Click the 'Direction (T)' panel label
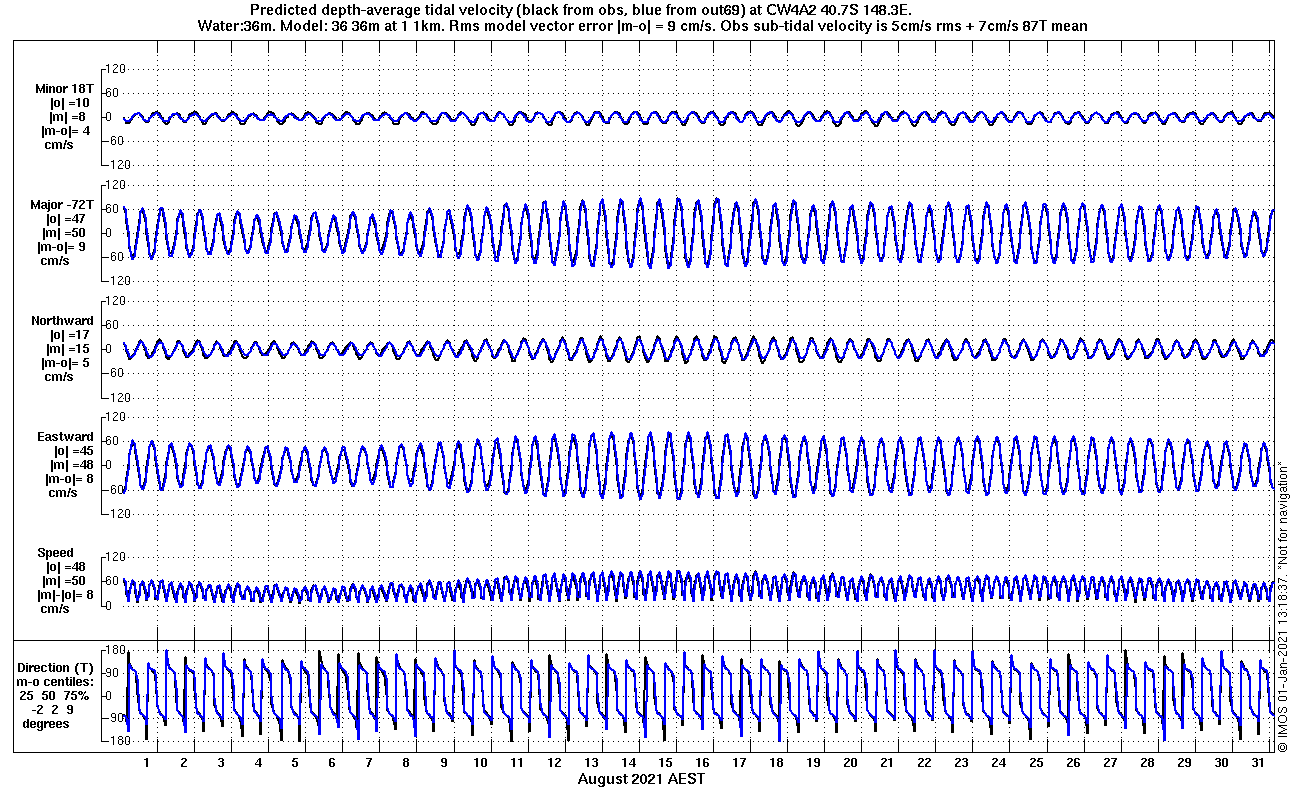Image resolution: width=1300 pixels, height=800 pixels. (57, 667)
